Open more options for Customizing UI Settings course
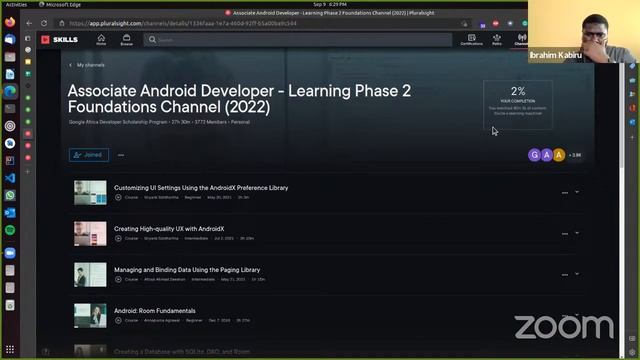 click(x=565, y=193)
